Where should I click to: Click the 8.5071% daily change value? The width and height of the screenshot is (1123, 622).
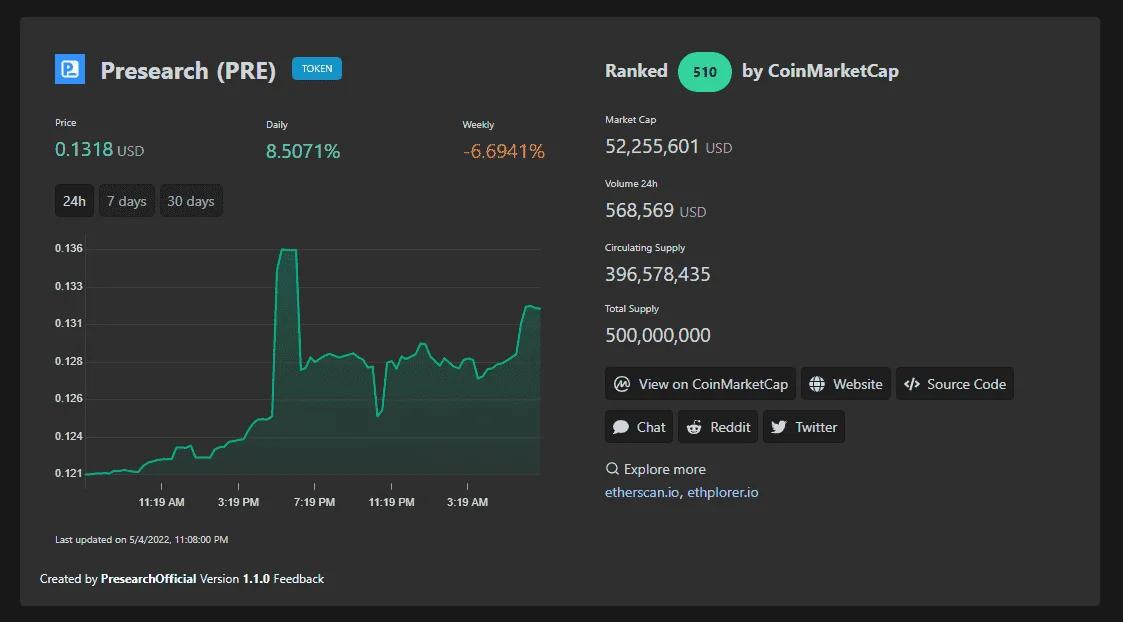pyautogui.click(x=303, y=151)
